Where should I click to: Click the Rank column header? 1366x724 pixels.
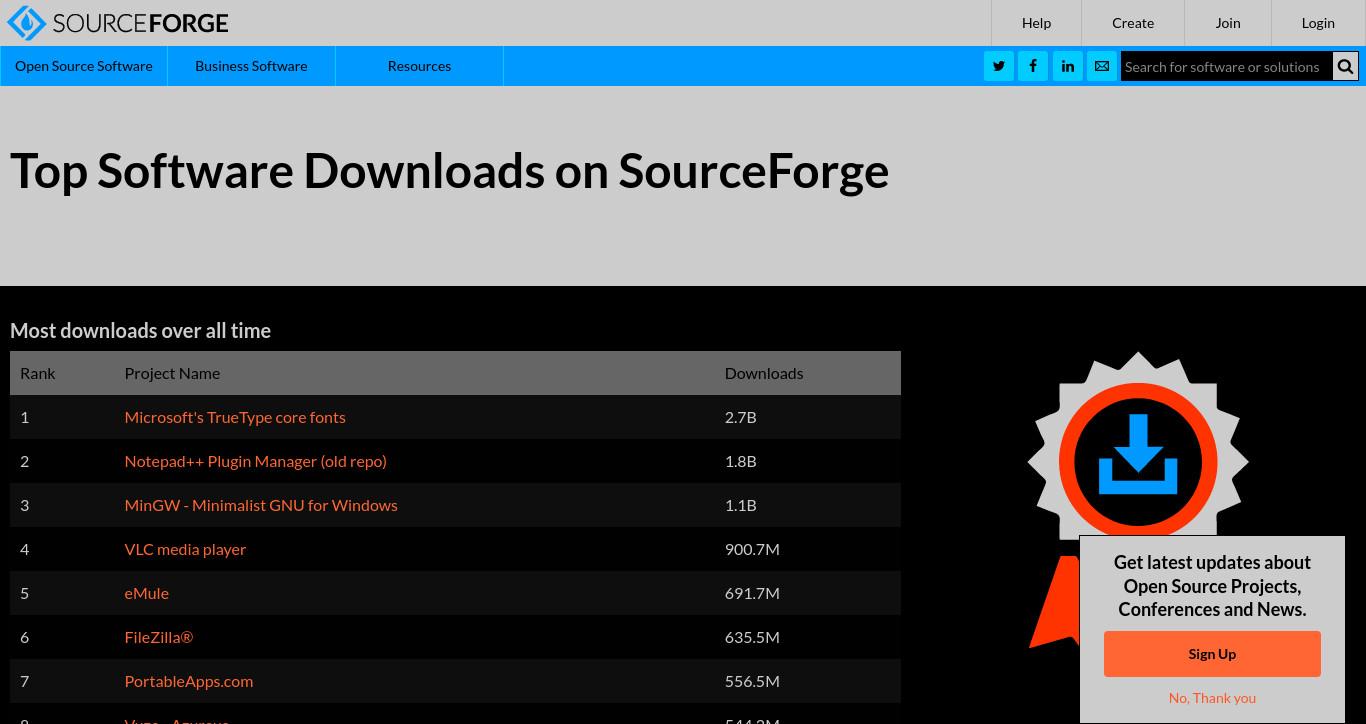click(38, 373)
